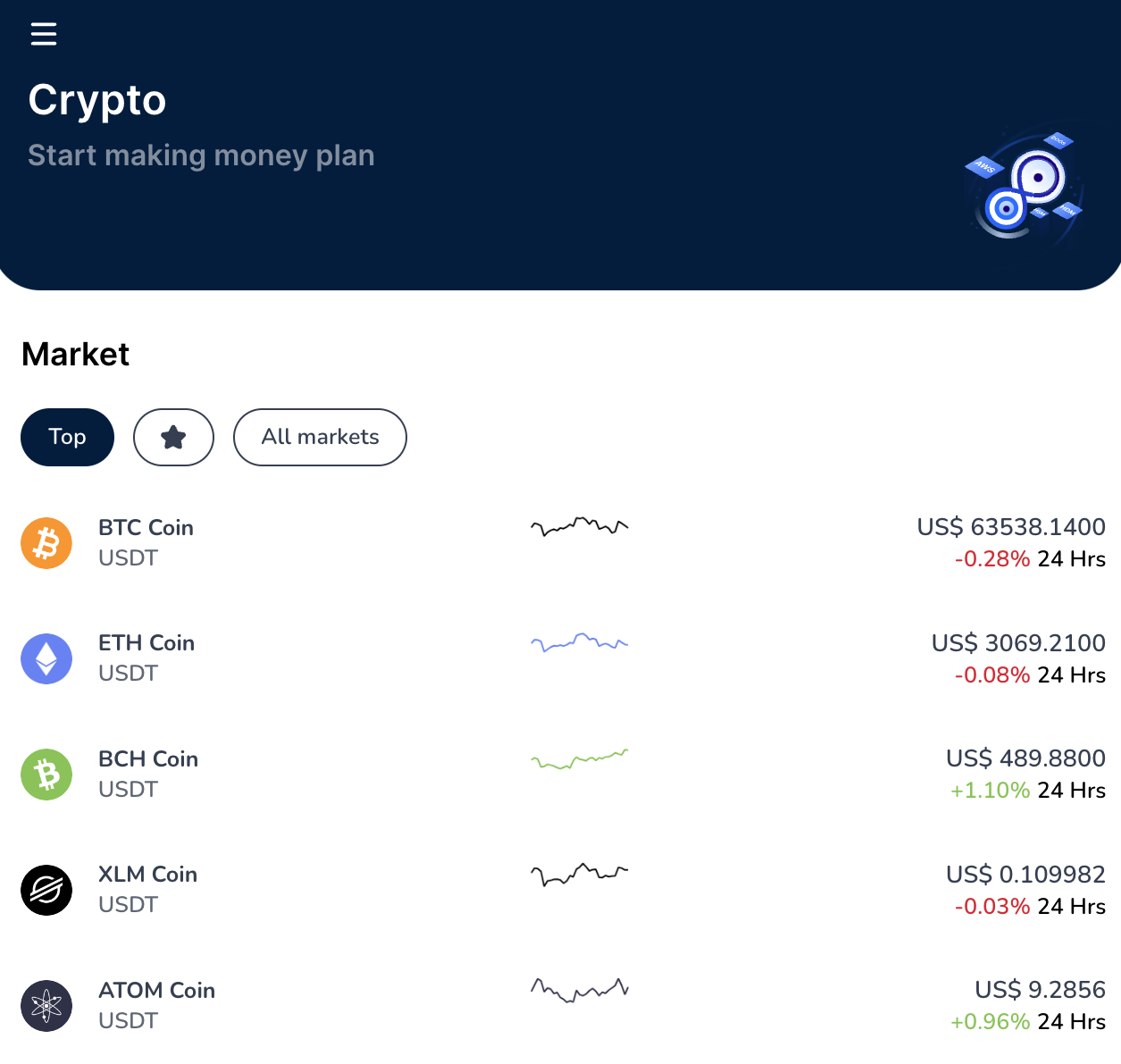Click the Start making money plan text
Image resolution: width=1121 pixels, height=1064 pixels.
coord(201,155)
